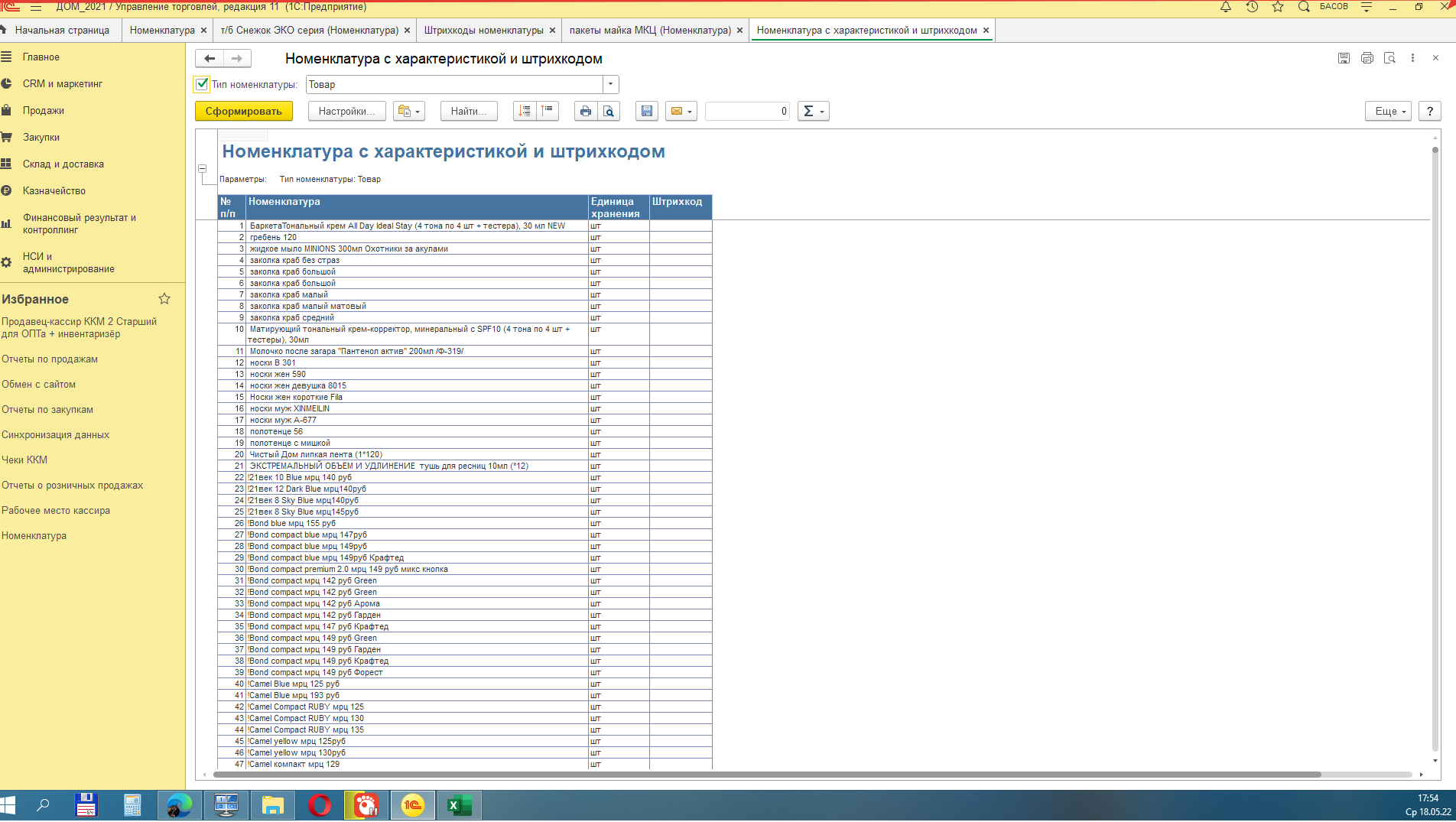Image resolution: width=1456 pixels, height=822 pixels.
Task: Open three-dot options in form header
Action: coord(1413,58)
